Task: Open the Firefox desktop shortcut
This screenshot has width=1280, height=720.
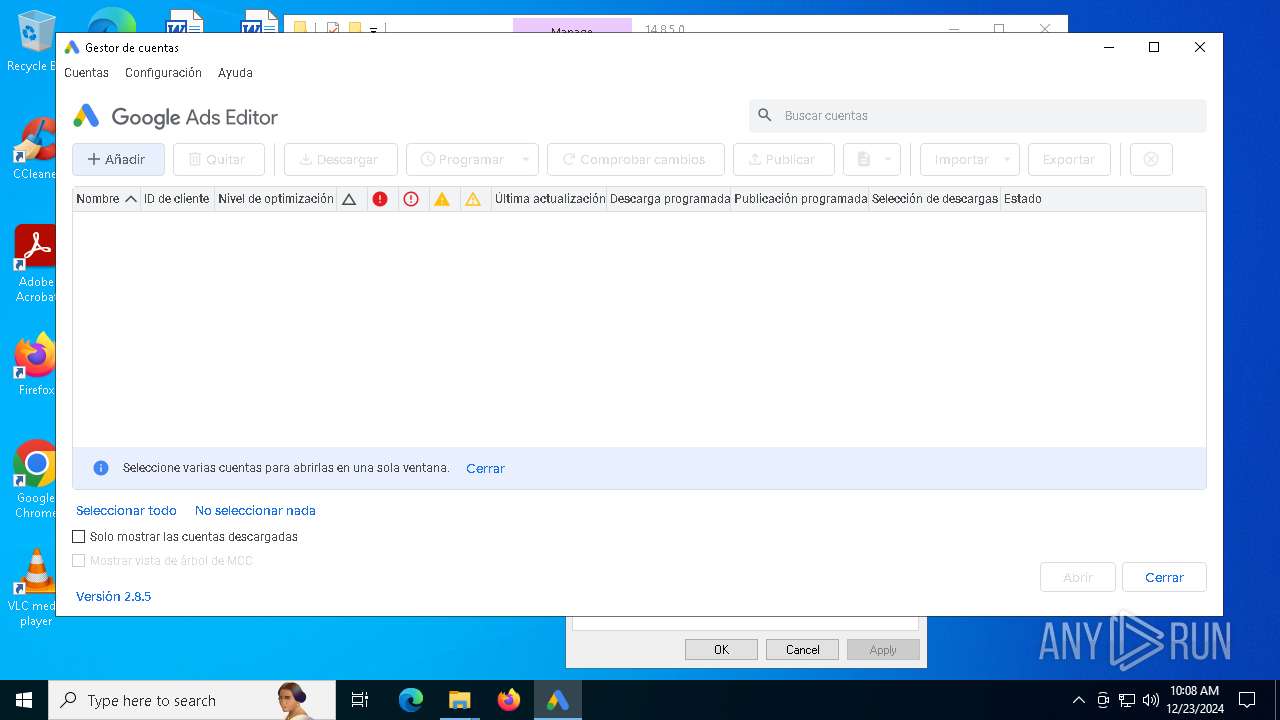Action: coord(36,365)
